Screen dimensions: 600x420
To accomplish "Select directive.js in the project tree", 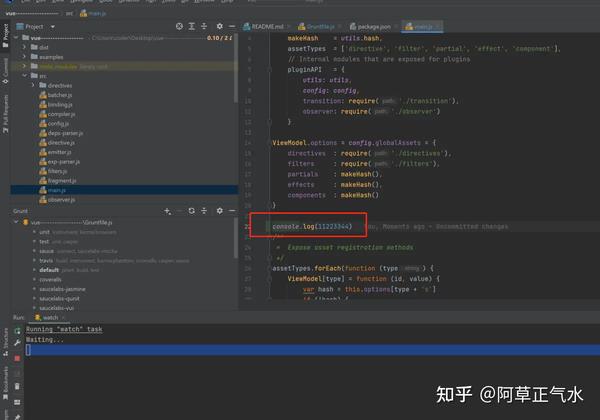I will click(x=57, y=143).
